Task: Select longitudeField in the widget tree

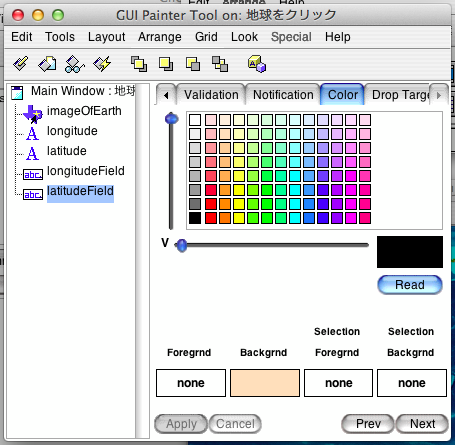Action: coord(86,171)
